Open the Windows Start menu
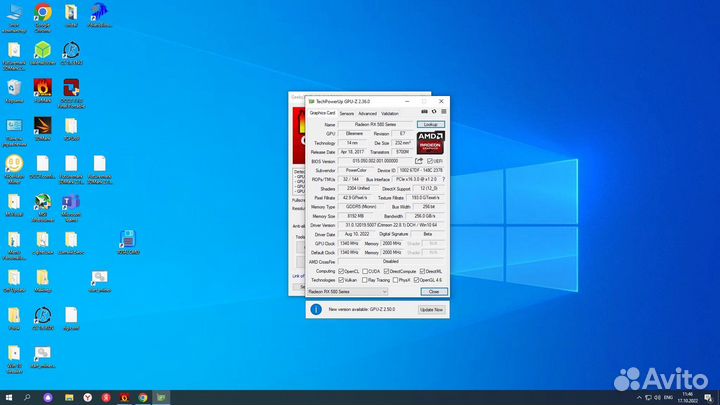 pyautogui.click(x=9, y=398)
